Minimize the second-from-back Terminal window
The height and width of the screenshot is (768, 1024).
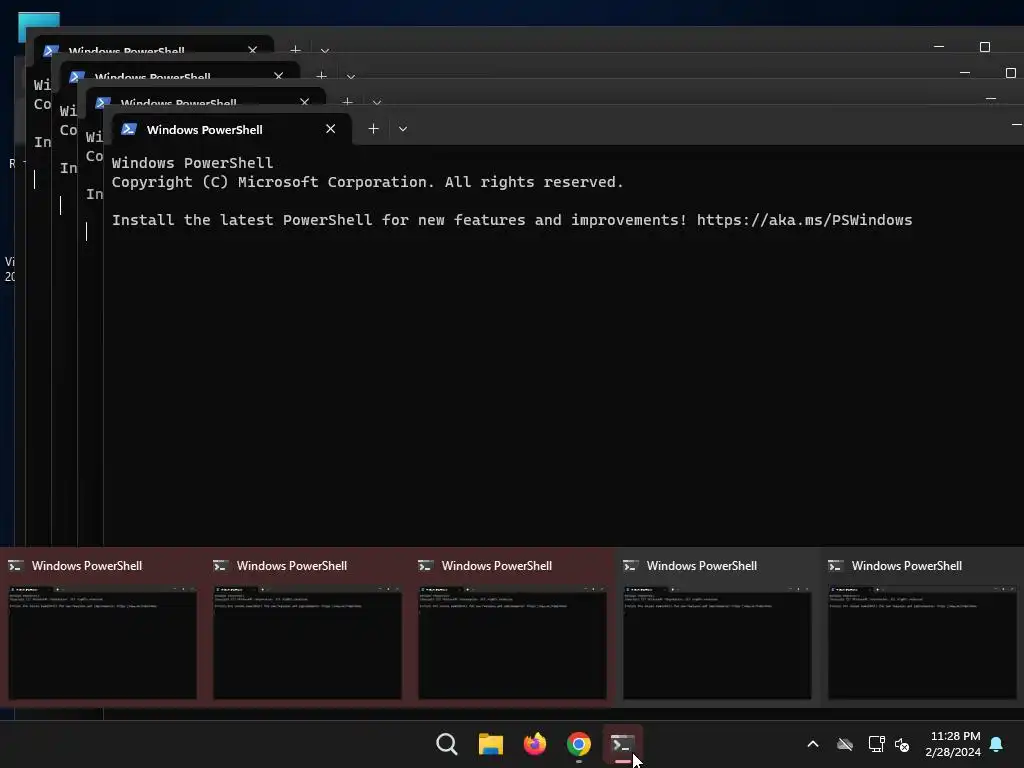click(x=965, y=73)
